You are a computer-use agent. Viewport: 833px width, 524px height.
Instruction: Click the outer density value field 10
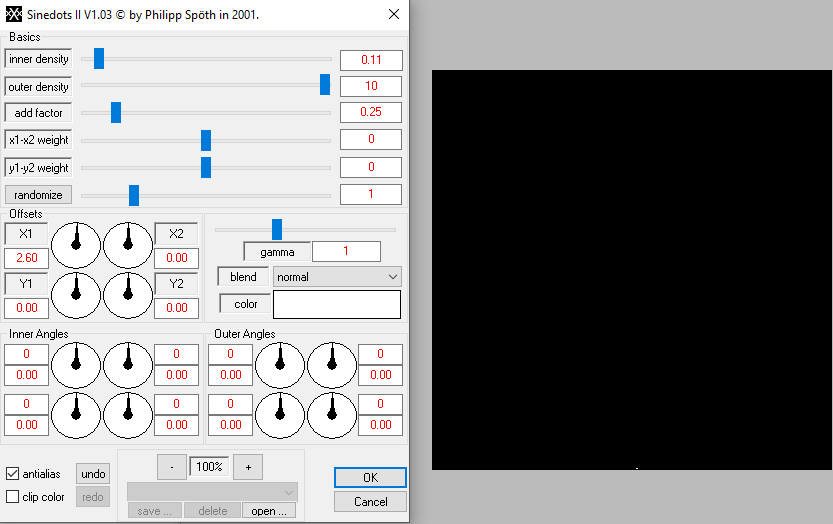(x=371, y=86)
